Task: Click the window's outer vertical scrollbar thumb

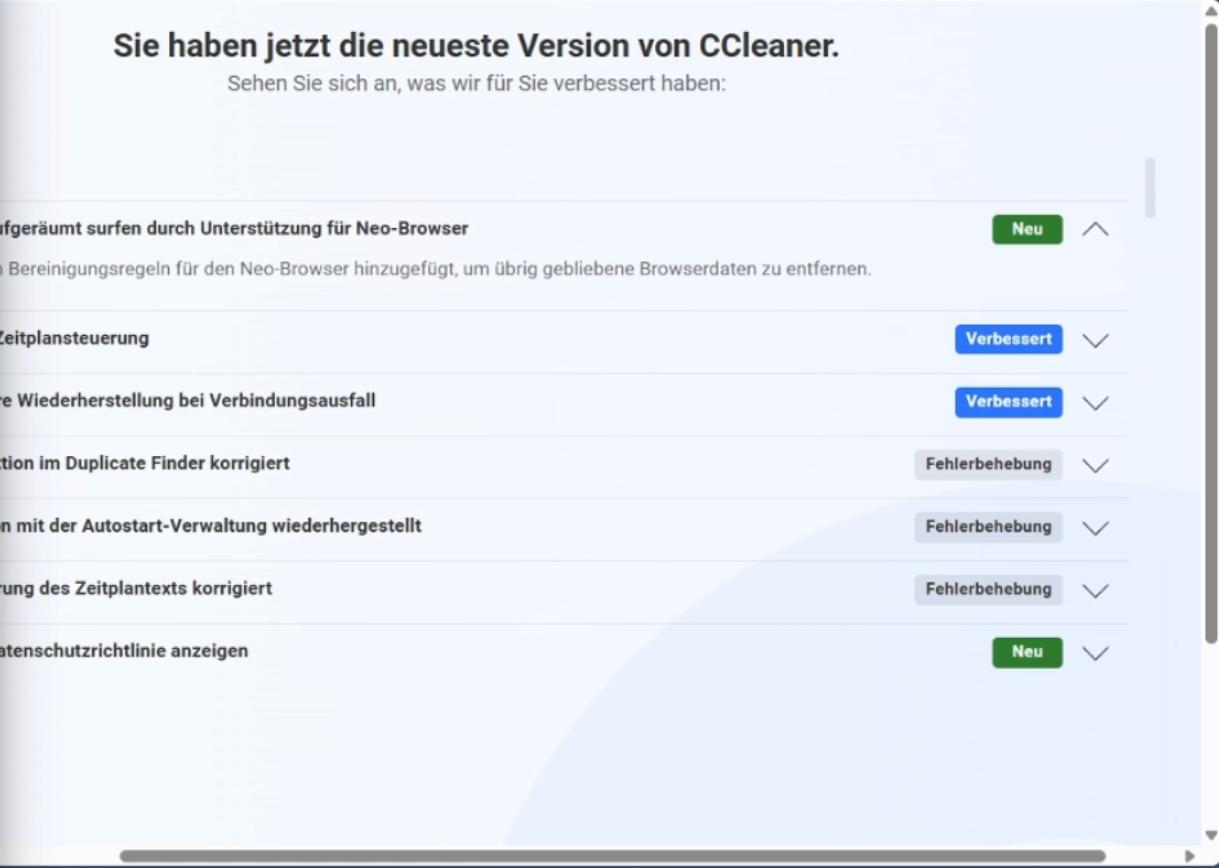Action: [x=1211, y=330]
